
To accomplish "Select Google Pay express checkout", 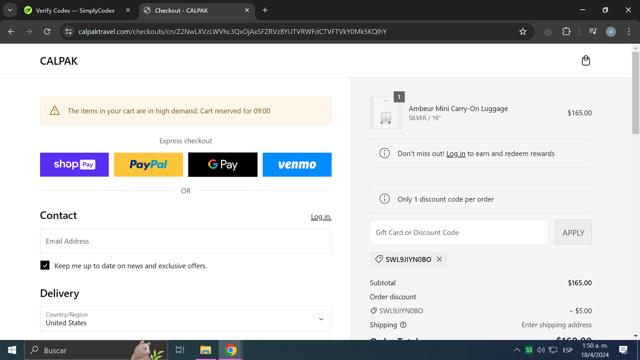I will 223,164.
